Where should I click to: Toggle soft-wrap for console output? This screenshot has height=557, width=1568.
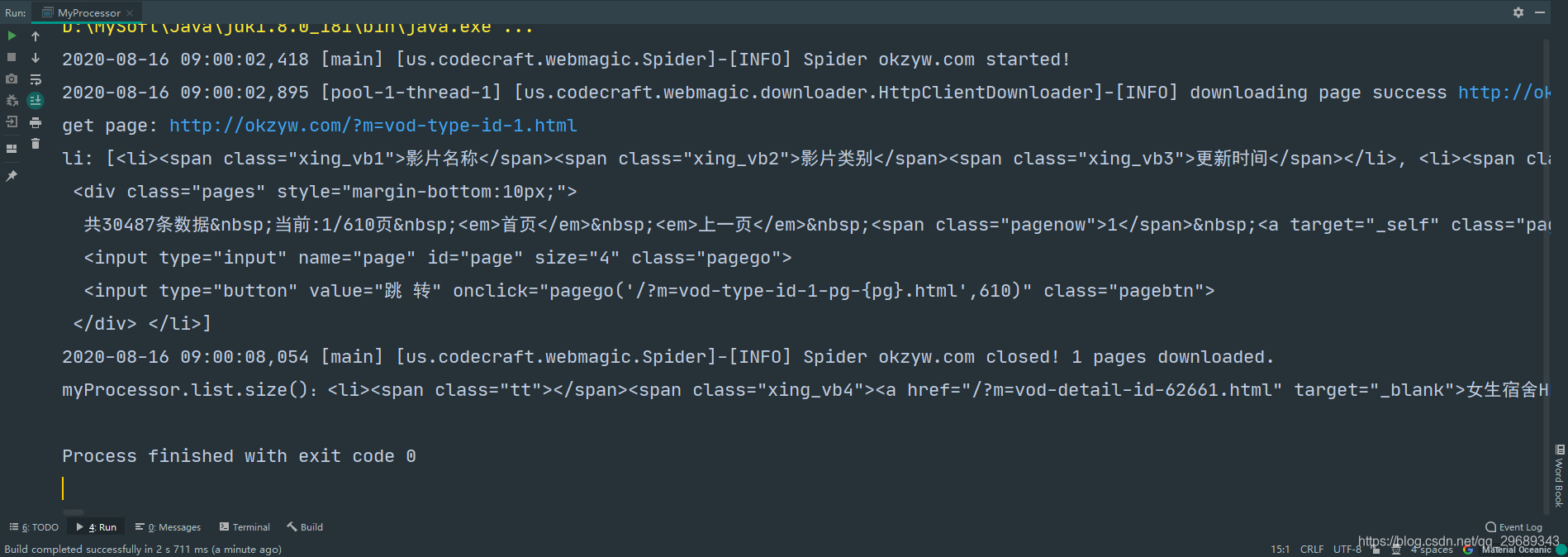click(36, 79)
